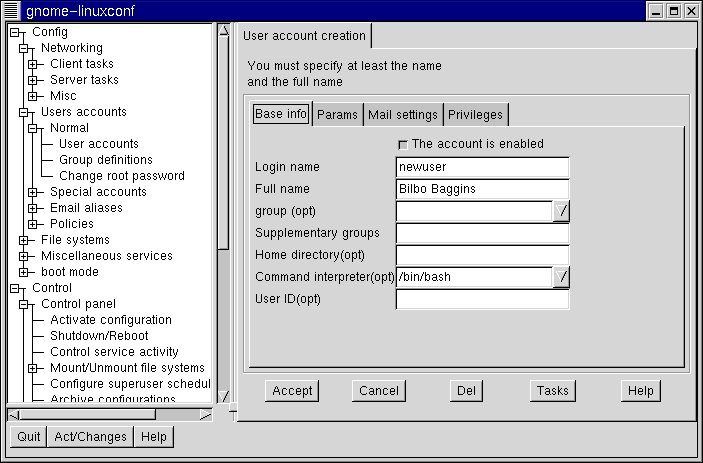Select Change root password in tree
Screen dimensions: 703x463
tap(121, 176)
